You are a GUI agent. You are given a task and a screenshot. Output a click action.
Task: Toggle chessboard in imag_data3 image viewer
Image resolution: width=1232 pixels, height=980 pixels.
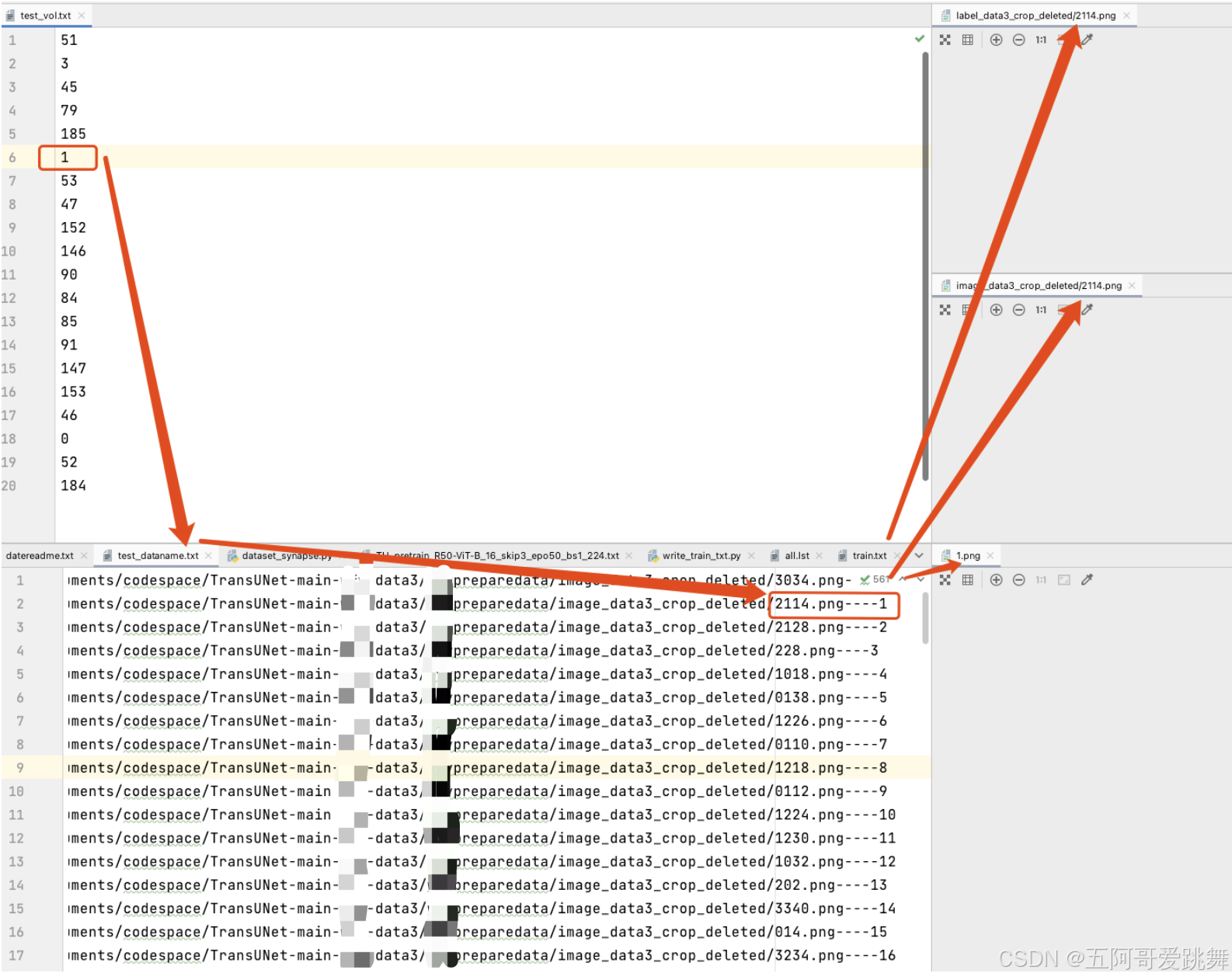945,310
